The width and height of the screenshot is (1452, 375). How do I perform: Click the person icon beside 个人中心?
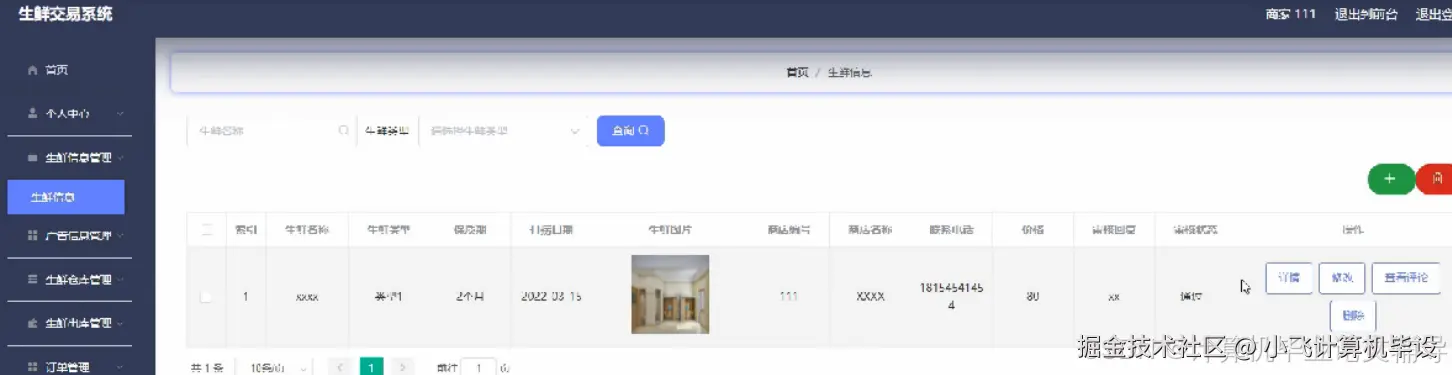coord(32,114)
